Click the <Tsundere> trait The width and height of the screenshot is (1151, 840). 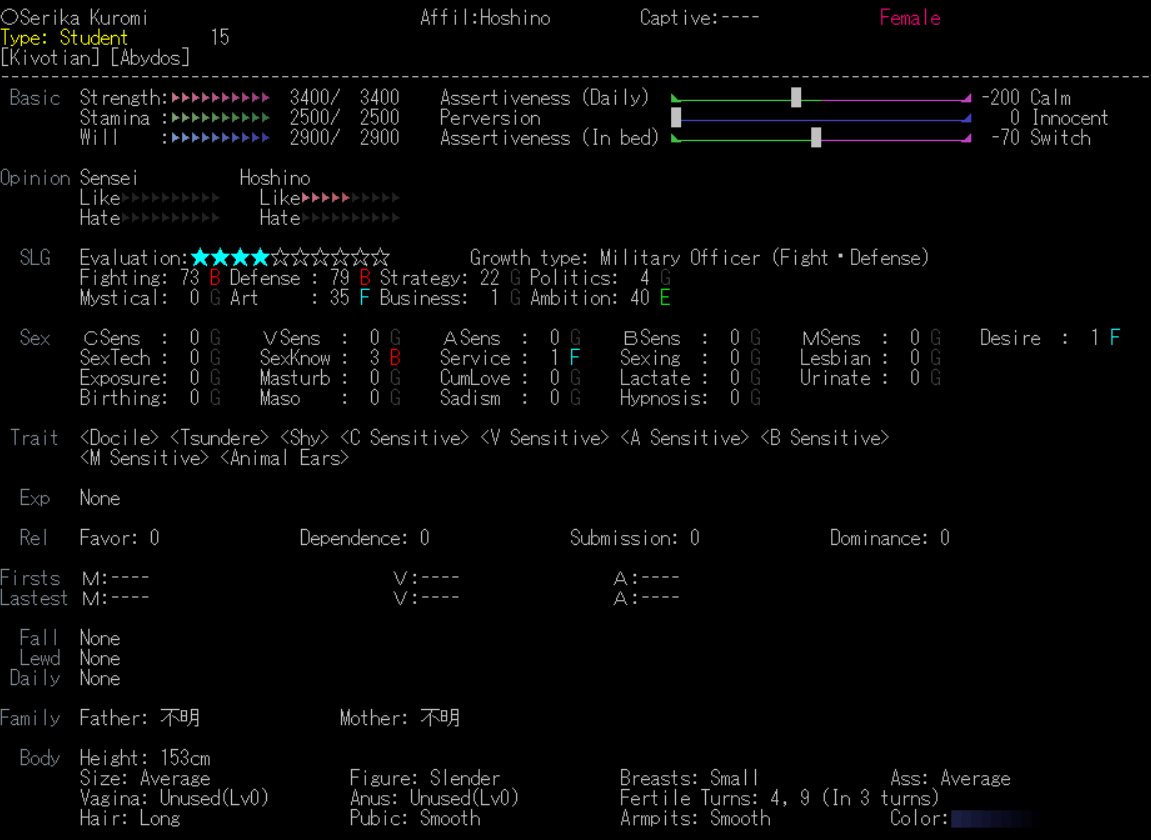click(x=219, y=438)
